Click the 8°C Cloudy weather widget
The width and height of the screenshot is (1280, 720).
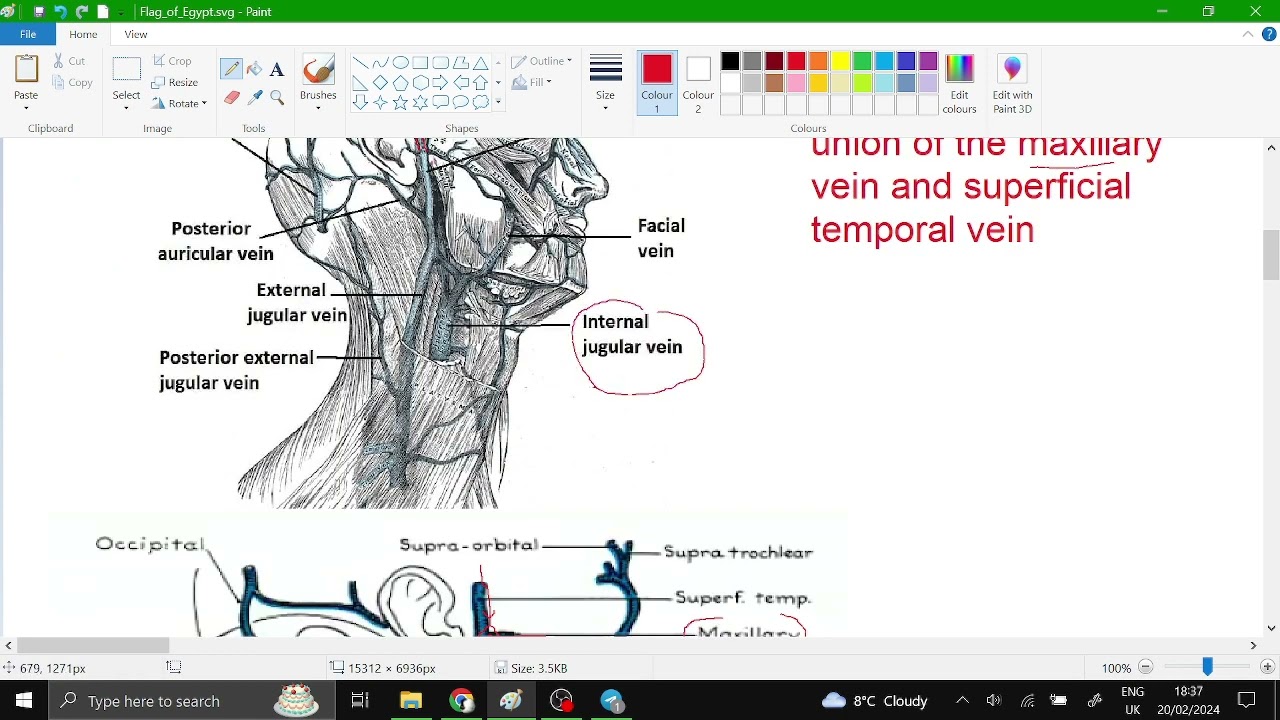click(875, 701)
